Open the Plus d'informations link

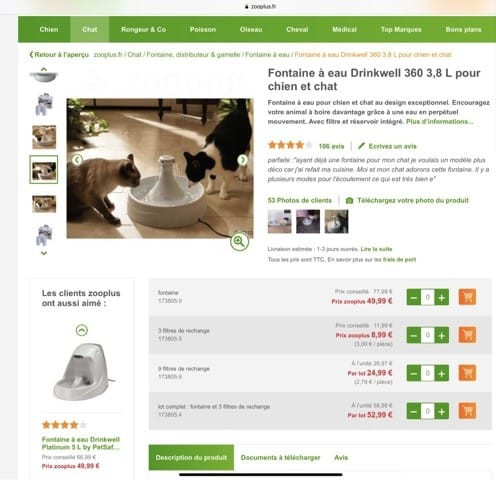pos(440,122)
